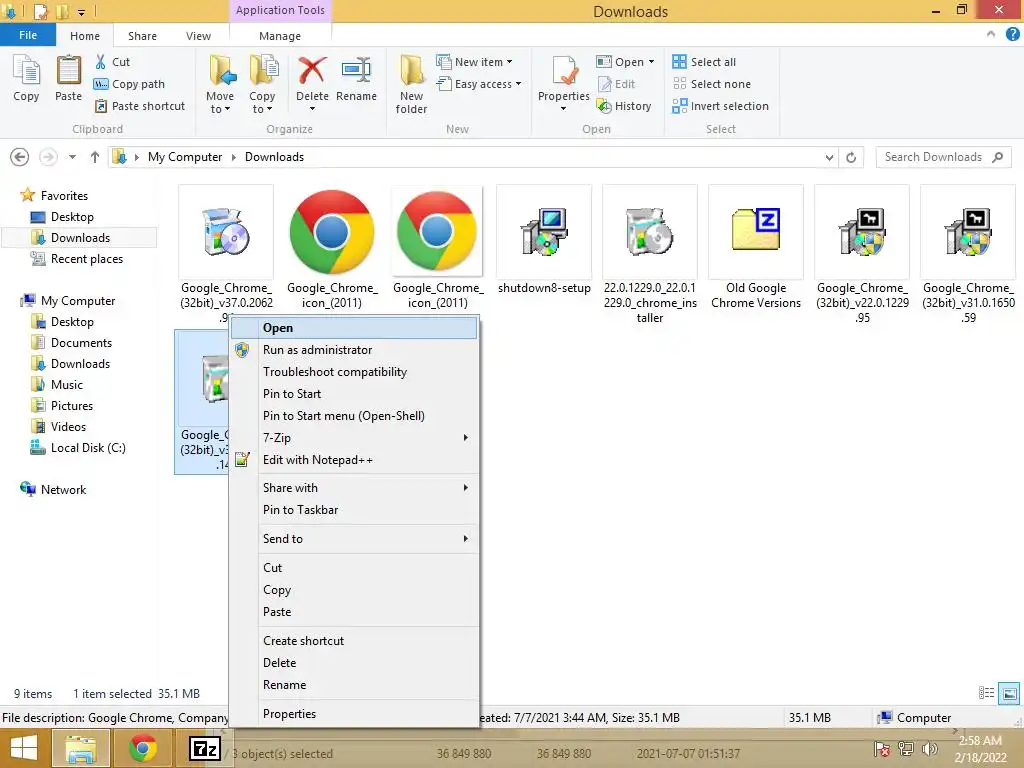Screen dimensions: 1024x768
Task: Choose Rename in the context menu
Action: pyautogui.click(x=355, y=685)
